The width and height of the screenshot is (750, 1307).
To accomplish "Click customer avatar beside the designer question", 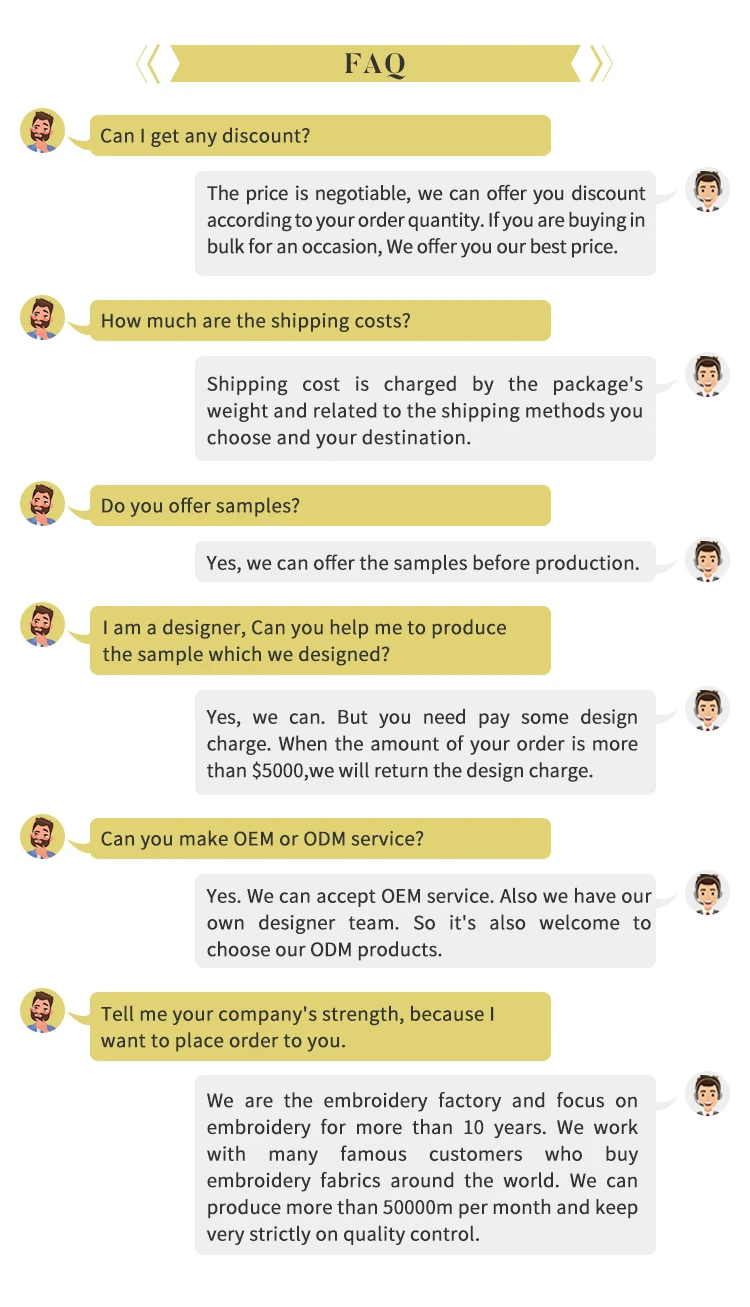I will tap(42, 624).
